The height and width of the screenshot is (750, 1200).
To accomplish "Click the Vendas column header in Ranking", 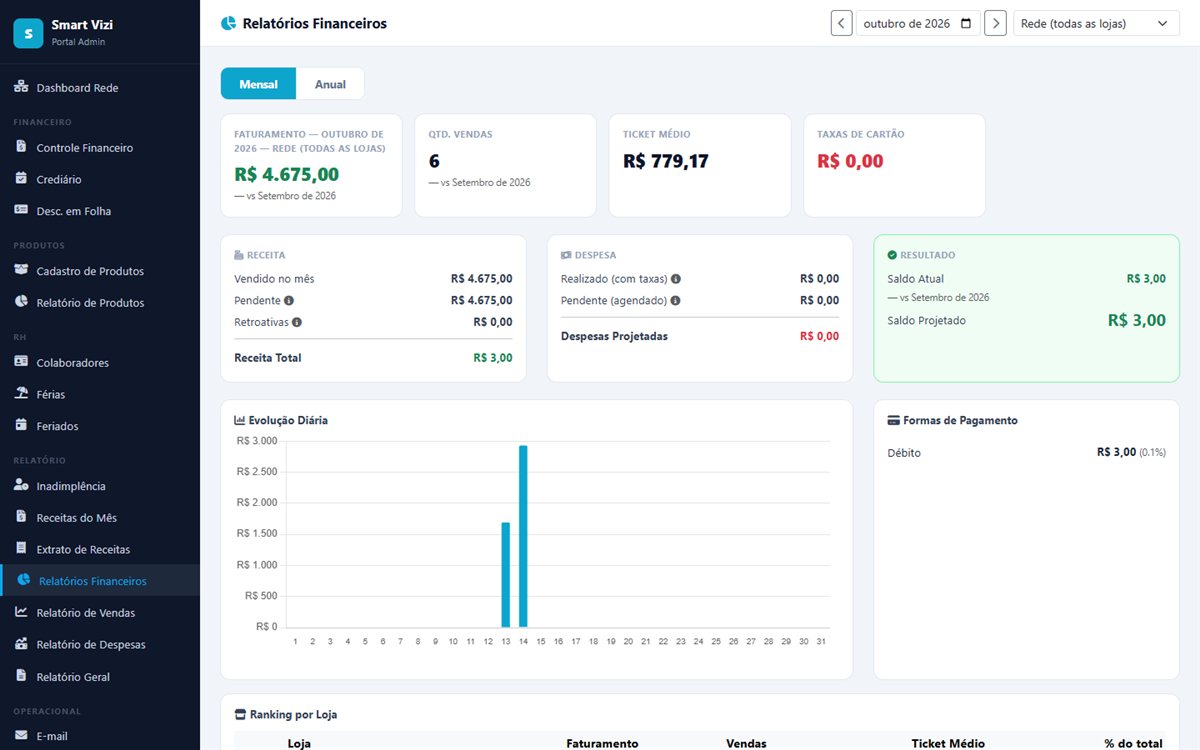I will (x=746, y=743).
